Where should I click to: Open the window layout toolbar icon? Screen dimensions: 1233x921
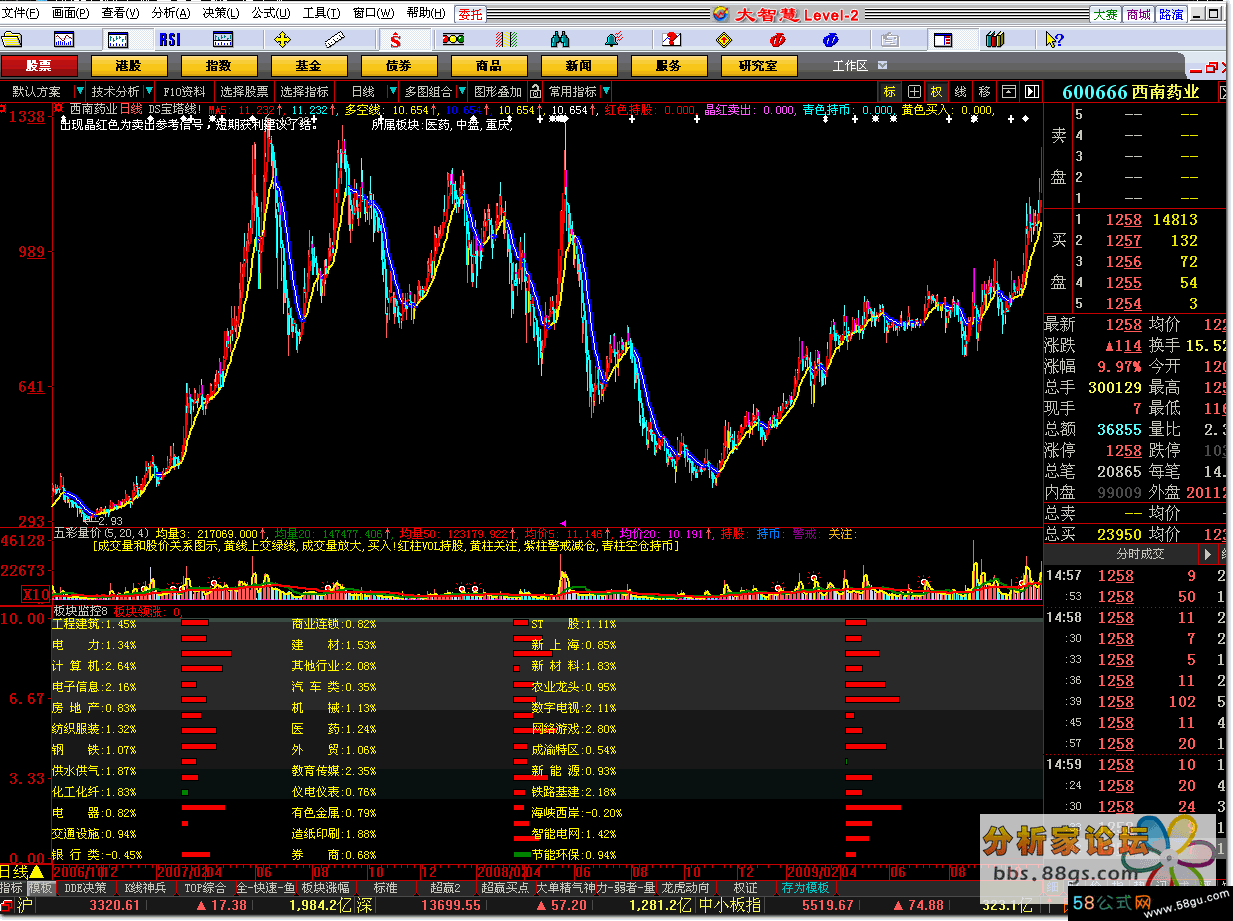coord(942,40)
